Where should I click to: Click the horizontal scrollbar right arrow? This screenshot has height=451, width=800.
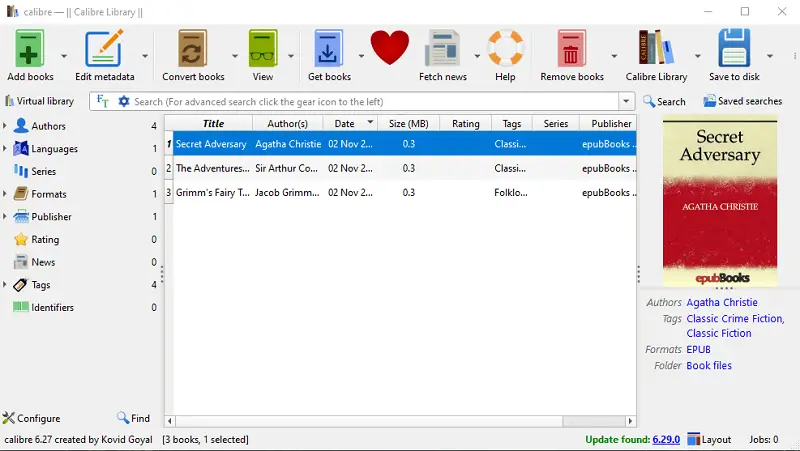(x=630, y=421)
